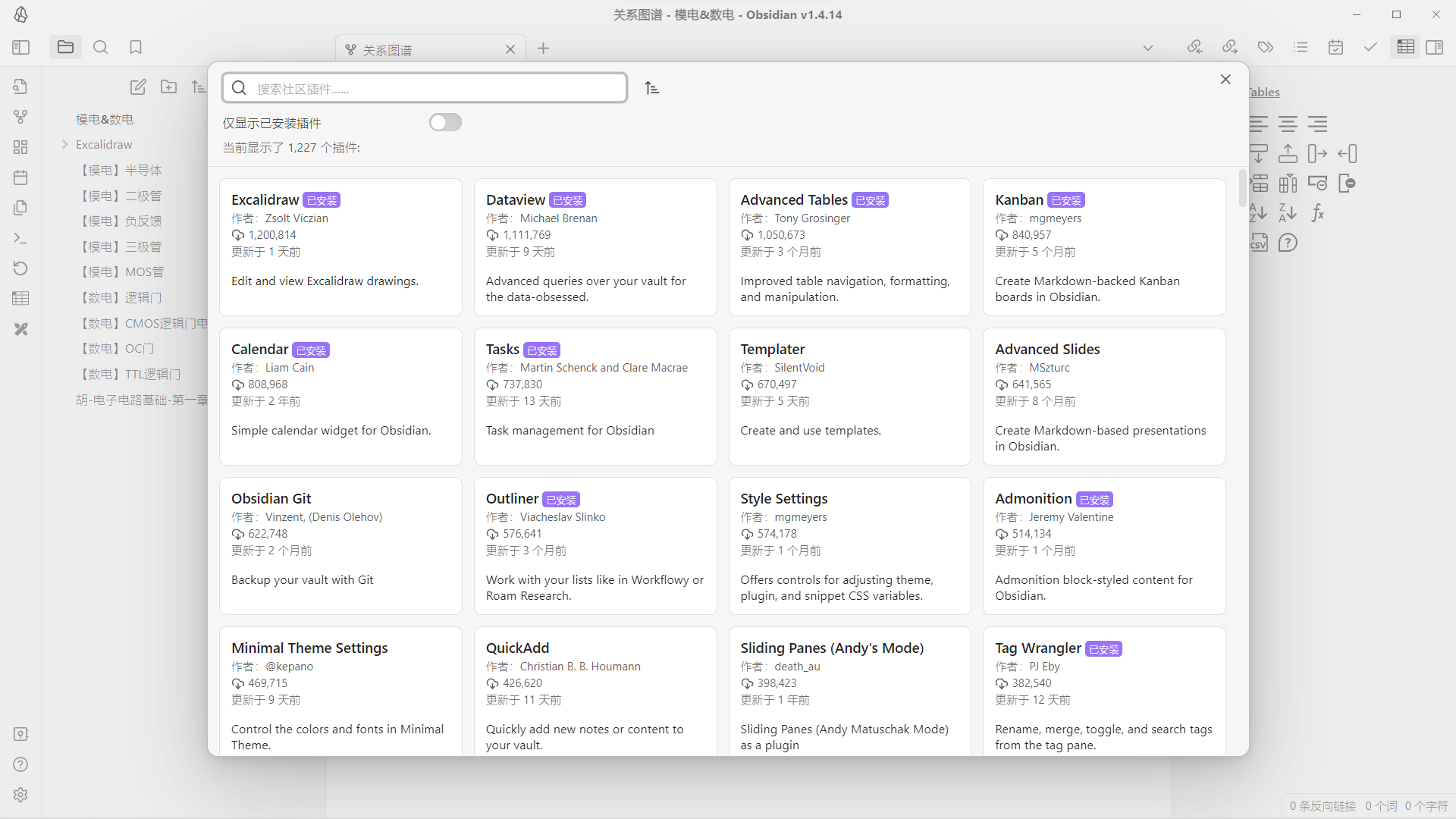Open settings gear icon
Screen dimensions: 1456x819
click(x=20, y=795)
